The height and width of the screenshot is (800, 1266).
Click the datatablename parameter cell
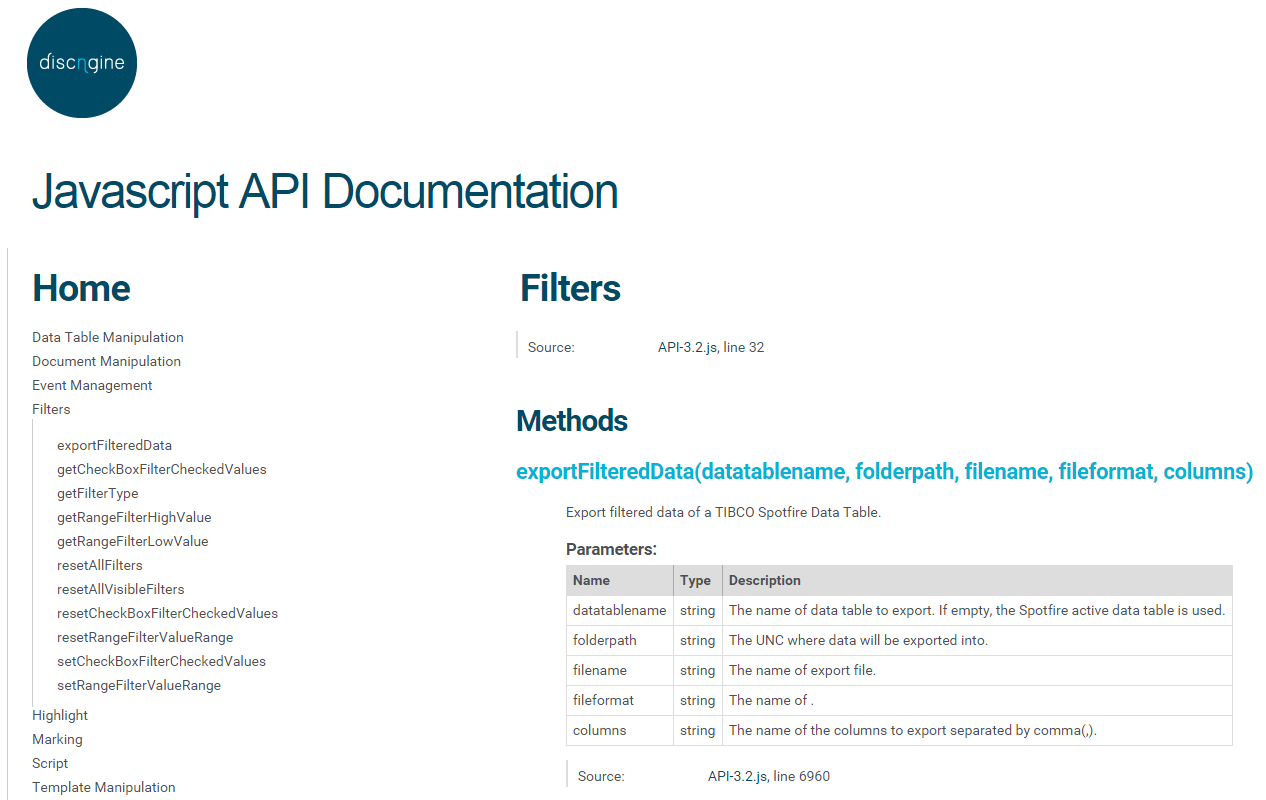[620, 610]
